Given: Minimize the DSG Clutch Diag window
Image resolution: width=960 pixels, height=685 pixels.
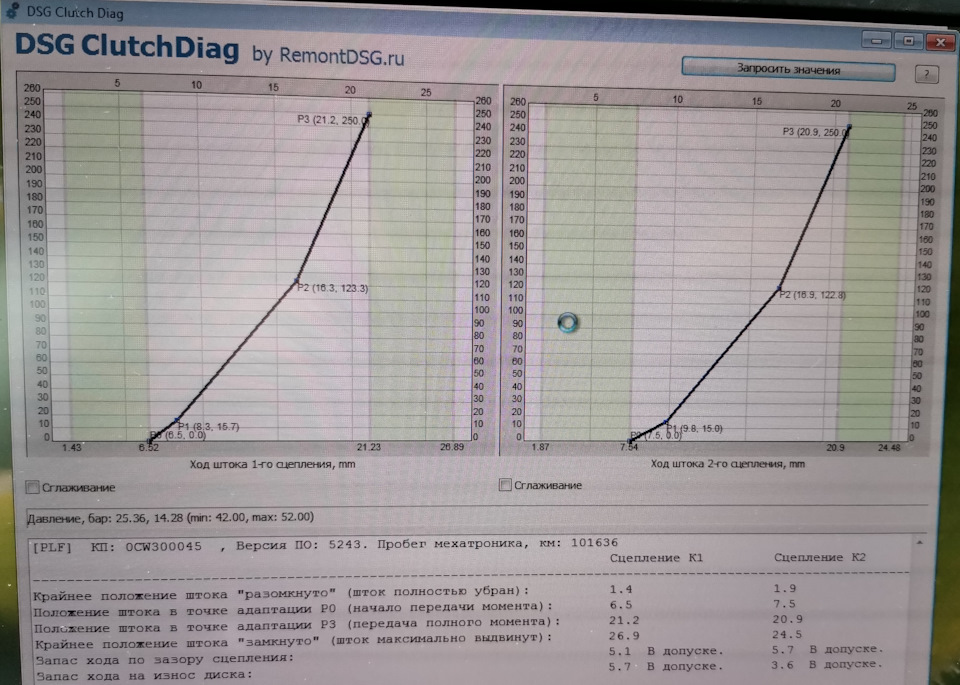Looking at the screenshot, I should [x=876, y=40].
